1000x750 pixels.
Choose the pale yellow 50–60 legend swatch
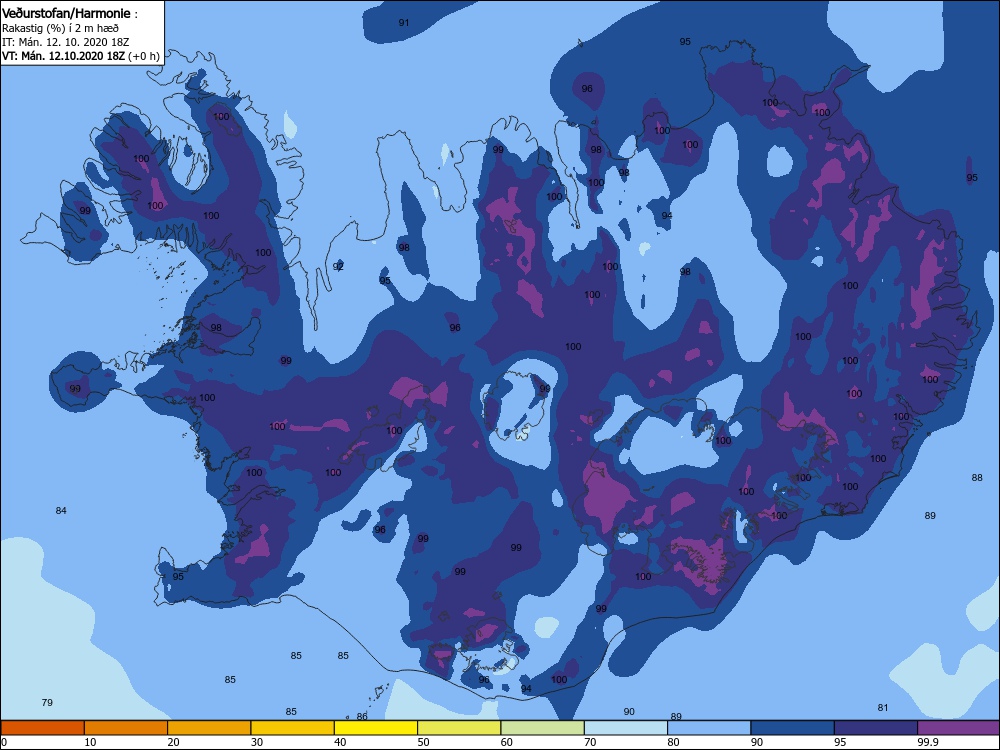click(459, 728)
